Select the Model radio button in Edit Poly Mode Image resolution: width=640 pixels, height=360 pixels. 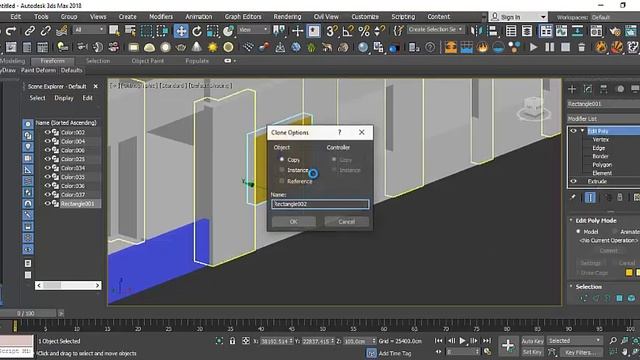point(578,231)
